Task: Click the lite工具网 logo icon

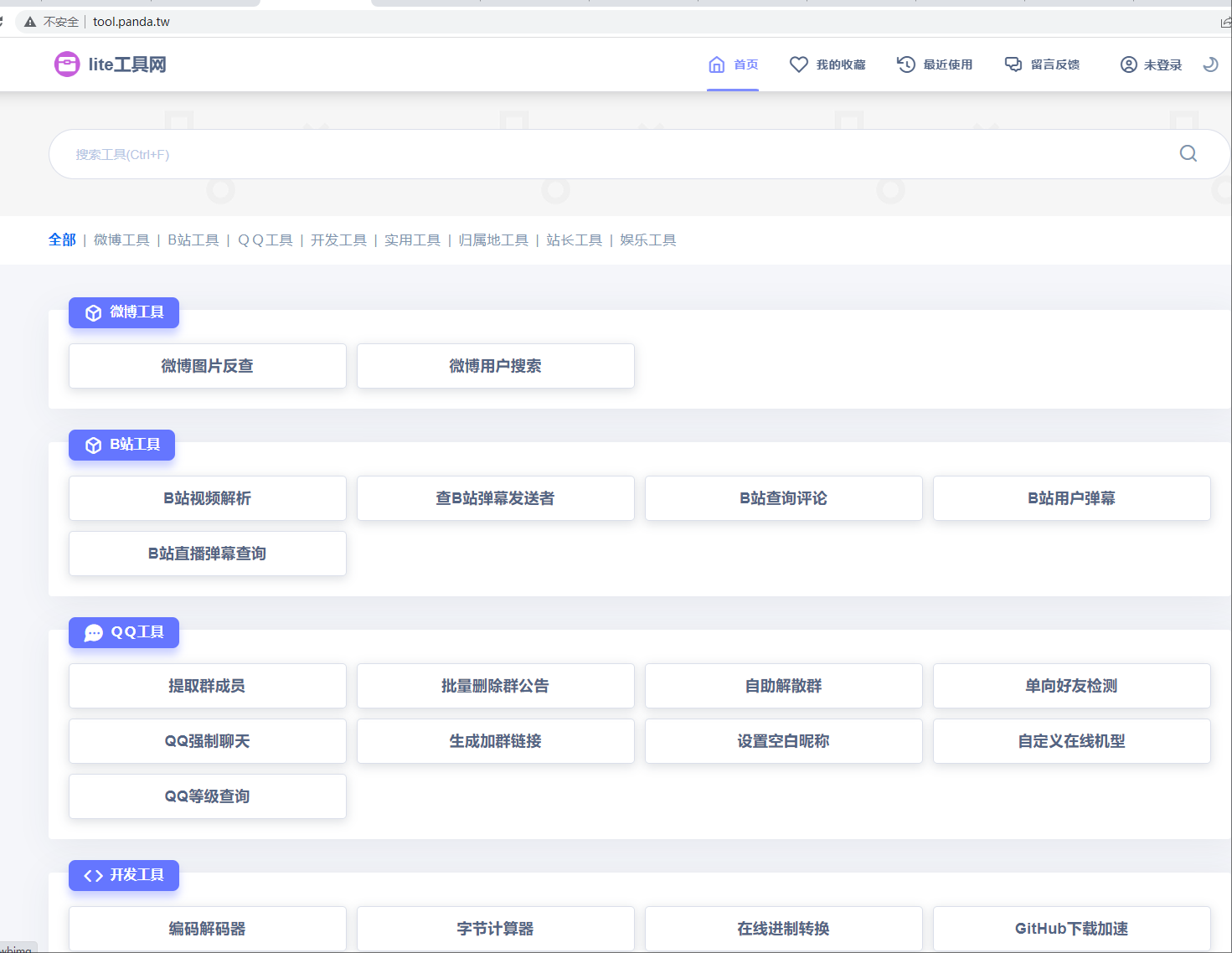Action: (67, 64)
